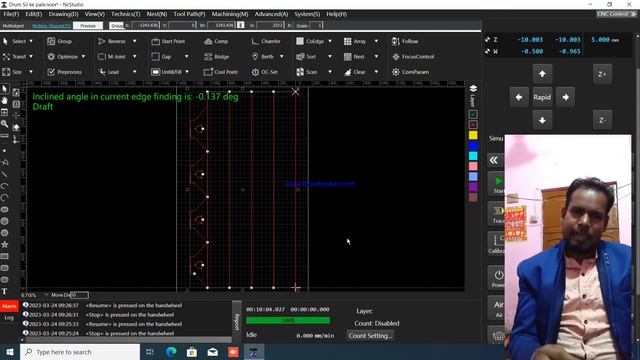Image resolution: width=640 pixels, height=360 pixels.
Task: Click the Start Point tool
Action: point(168,41)
